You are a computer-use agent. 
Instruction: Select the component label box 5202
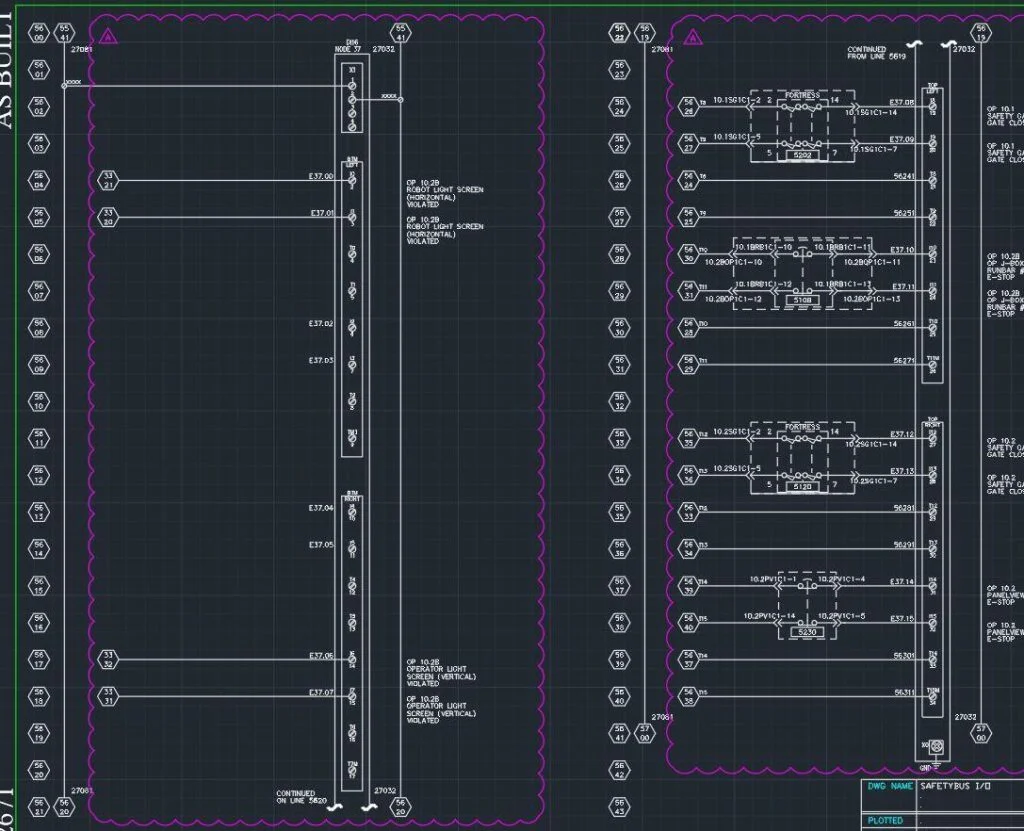802,155
